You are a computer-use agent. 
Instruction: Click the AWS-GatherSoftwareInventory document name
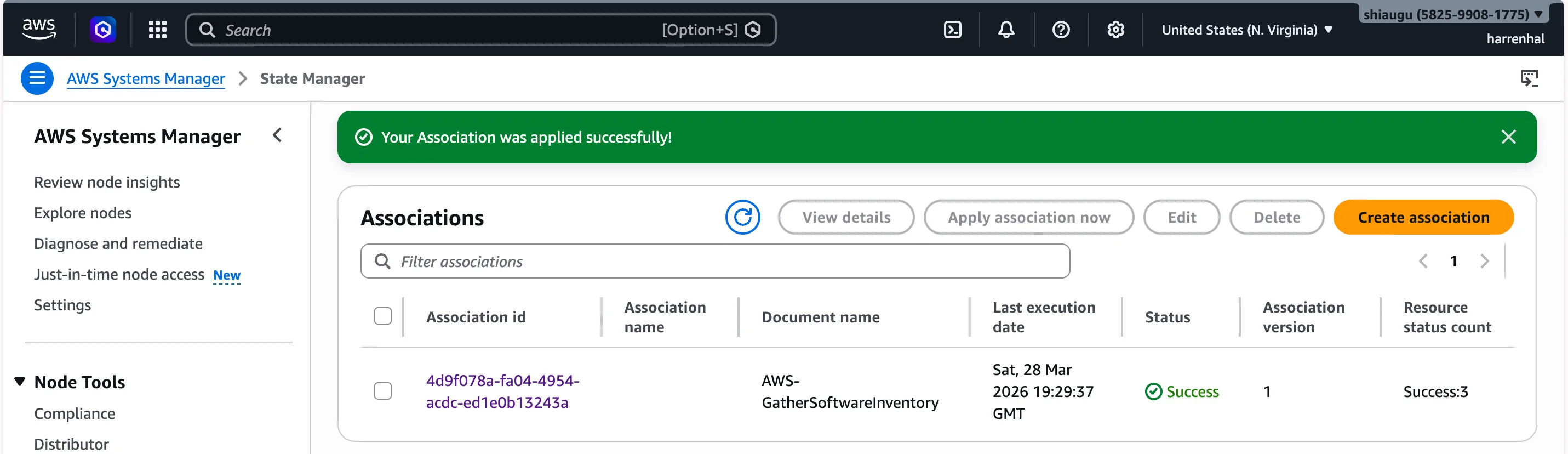point(850,391)
